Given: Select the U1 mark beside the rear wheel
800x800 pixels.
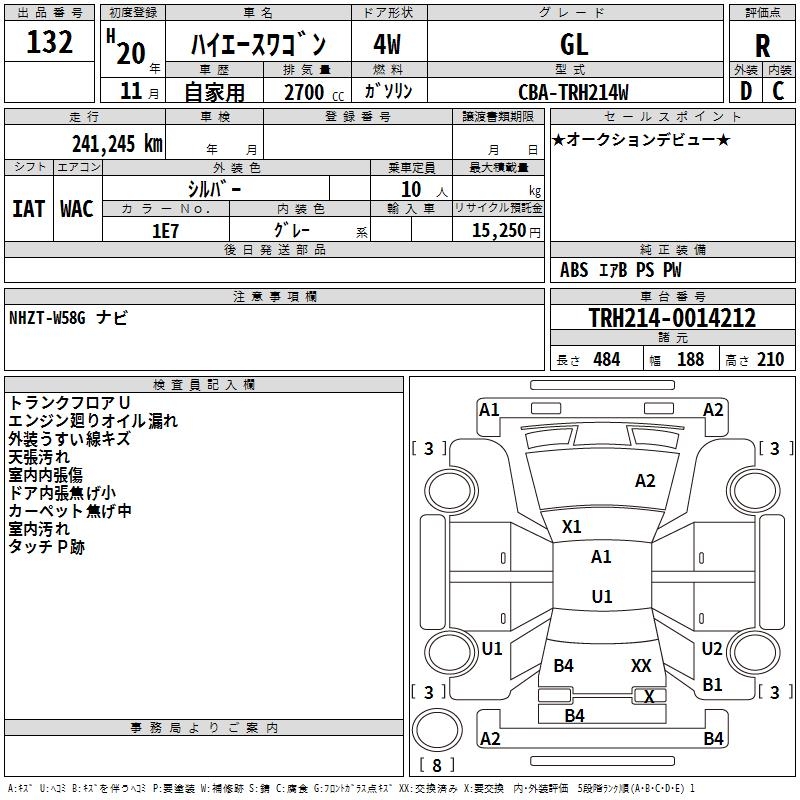Looking at the screenshot, I should pos(492,648).
